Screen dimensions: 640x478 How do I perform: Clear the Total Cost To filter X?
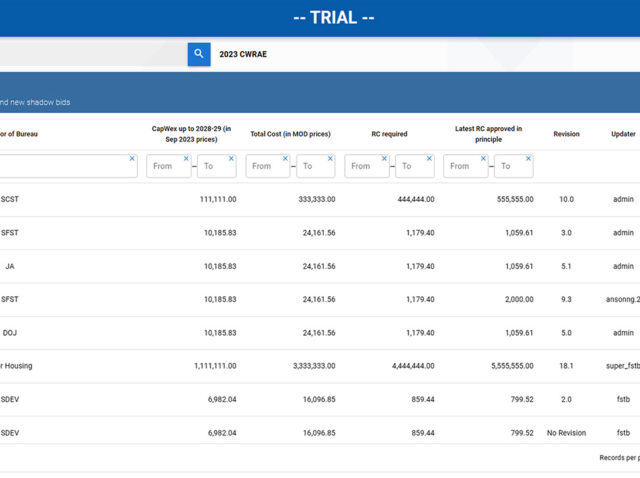point(330,158)
